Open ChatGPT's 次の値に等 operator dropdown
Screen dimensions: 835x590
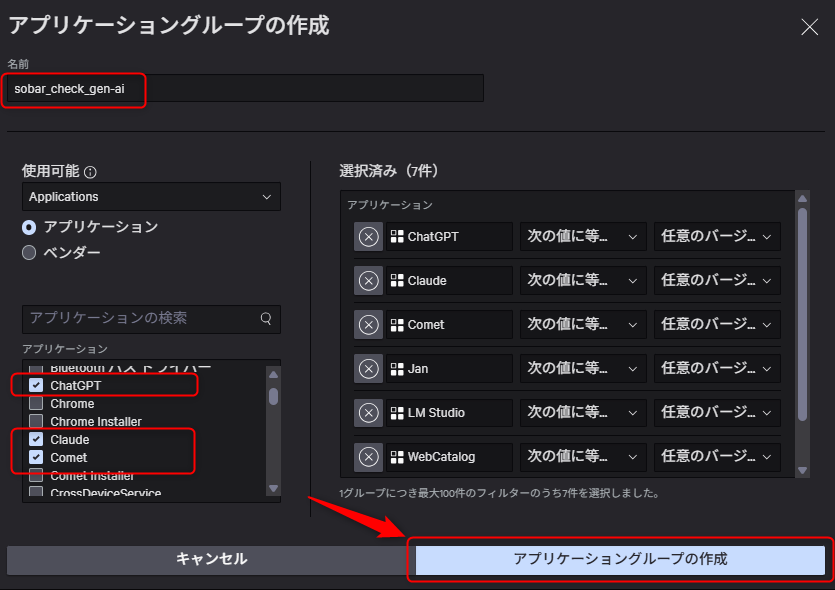(x=582, y=237)
